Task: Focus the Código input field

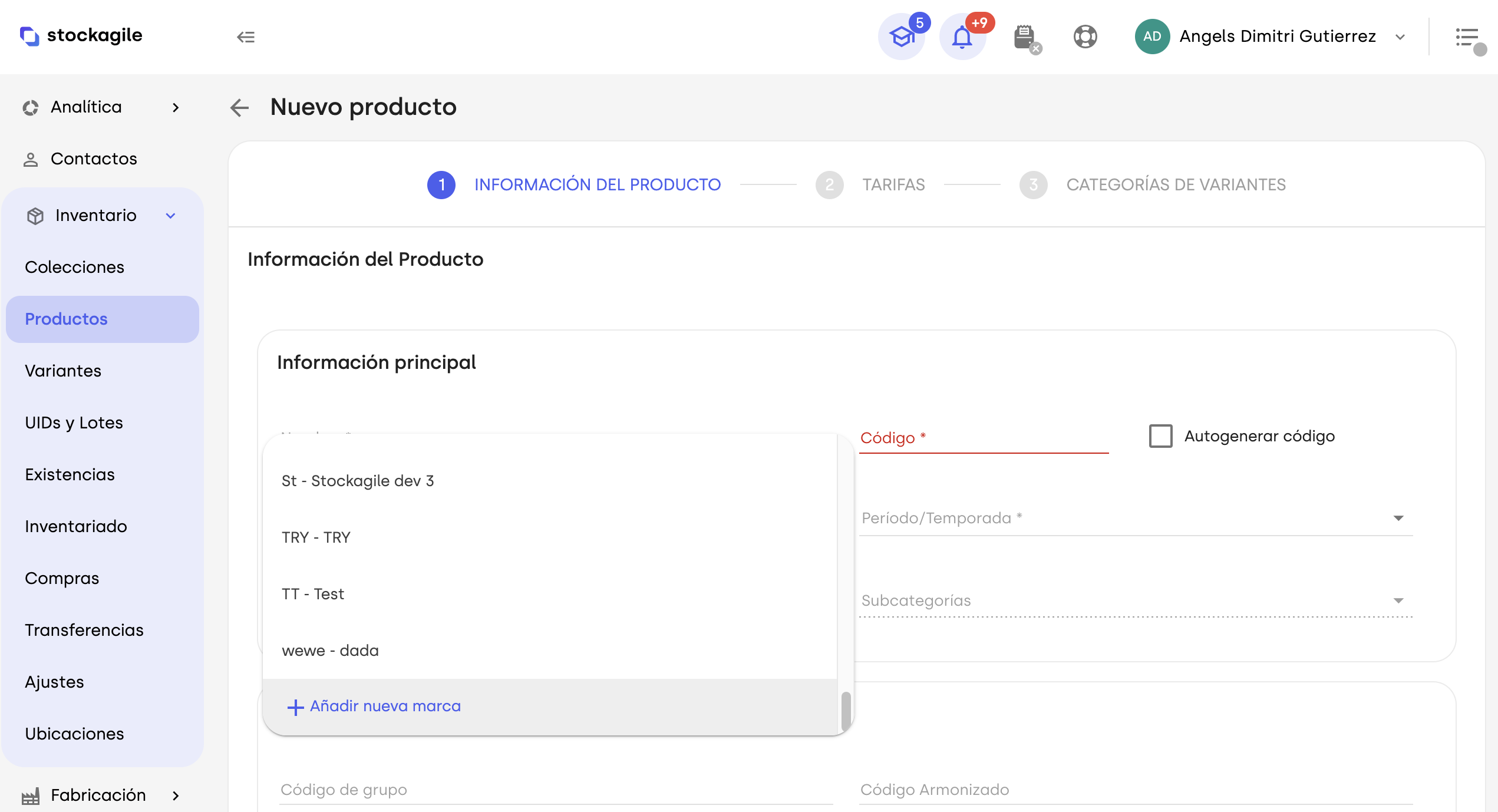Action: [x=984, y=438]
